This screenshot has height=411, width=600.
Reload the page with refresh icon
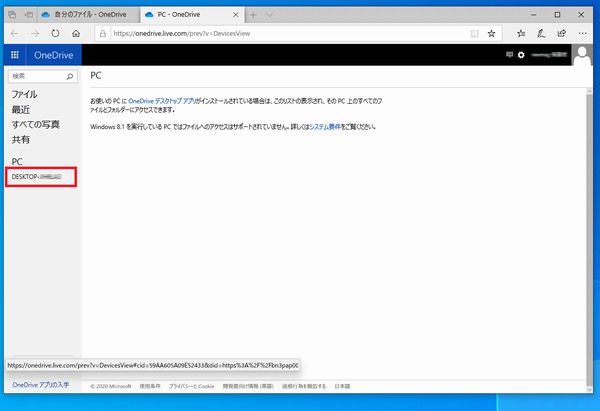[55, 34]
